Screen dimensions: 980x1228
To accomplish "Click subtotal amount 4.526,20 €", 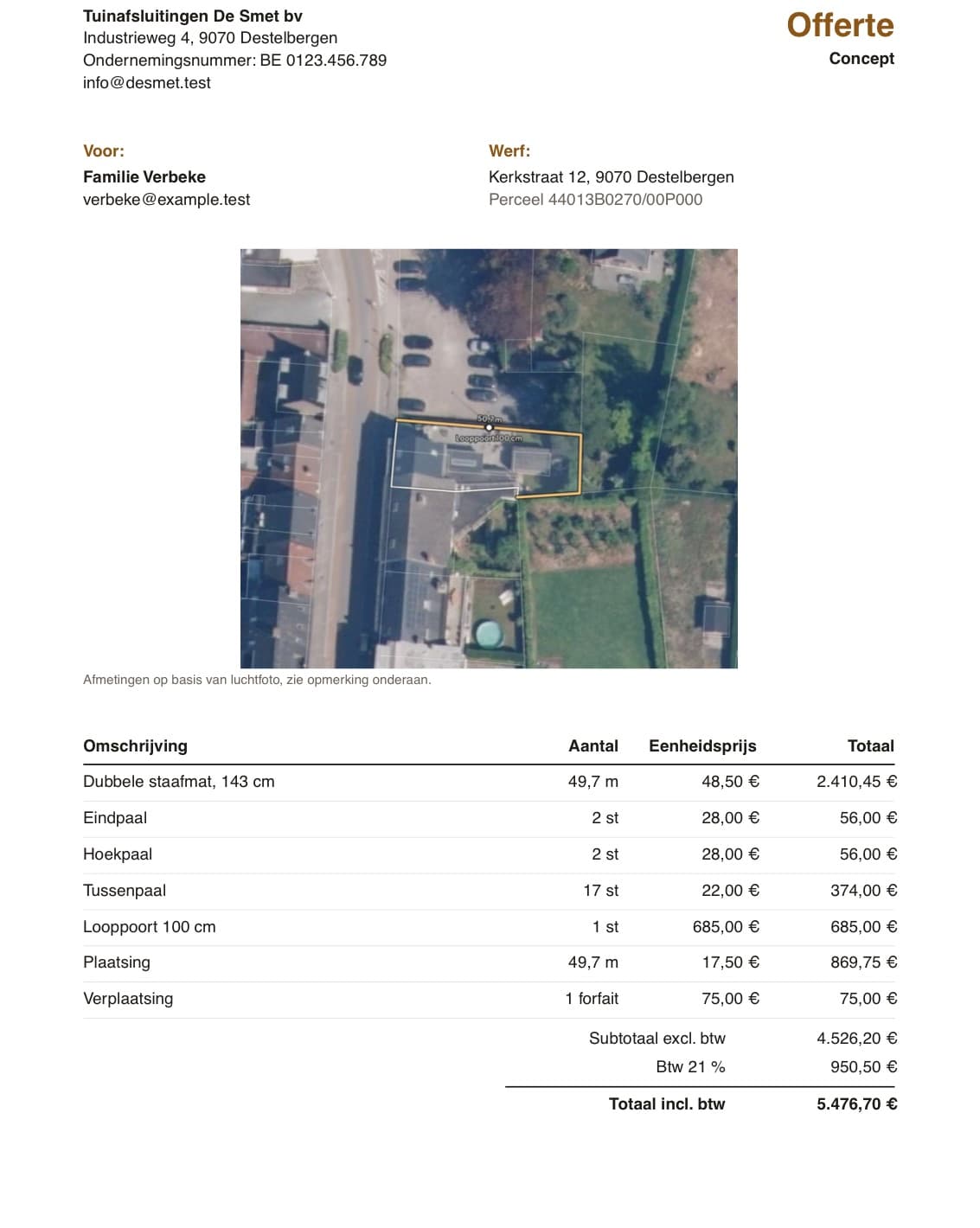I will pyautogui.click(x=857, y=1039).
